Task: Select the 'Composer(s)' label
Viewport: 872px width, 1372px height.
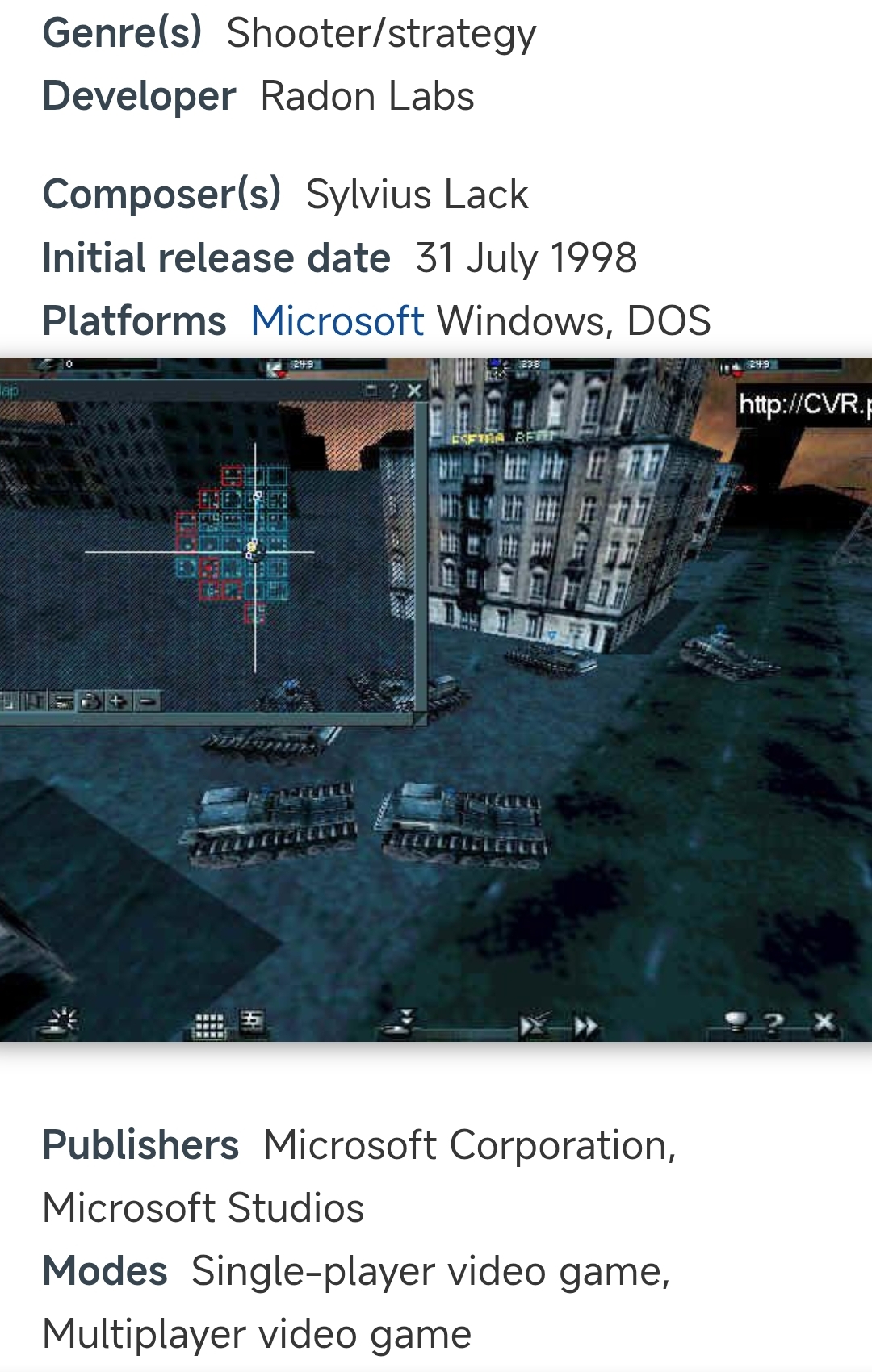Action: [x=161, y=195]
